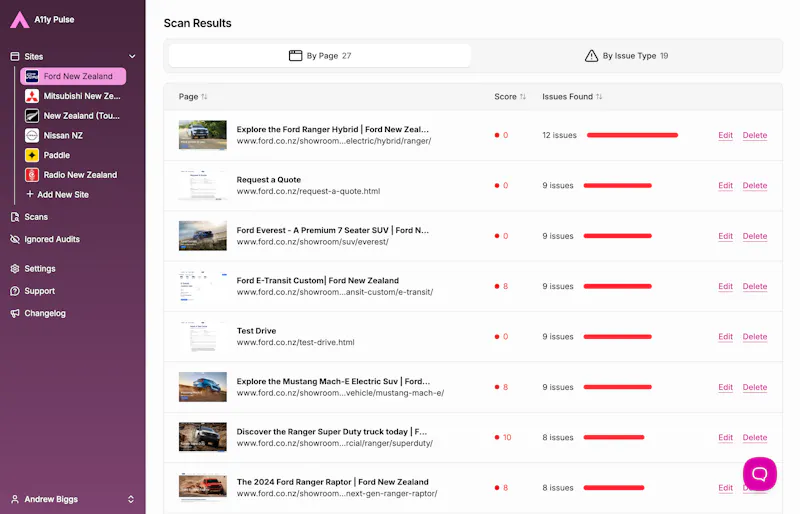The image size is (800, 514).
Task: Sort by the Issues Found column arrows
Action: tap(599, 96)
